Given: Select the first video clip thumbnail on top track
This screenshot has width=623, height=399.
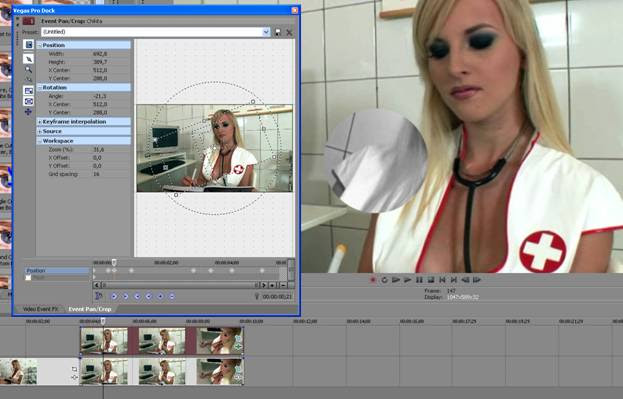Looking at the screenshot, I should click(104, 341).
